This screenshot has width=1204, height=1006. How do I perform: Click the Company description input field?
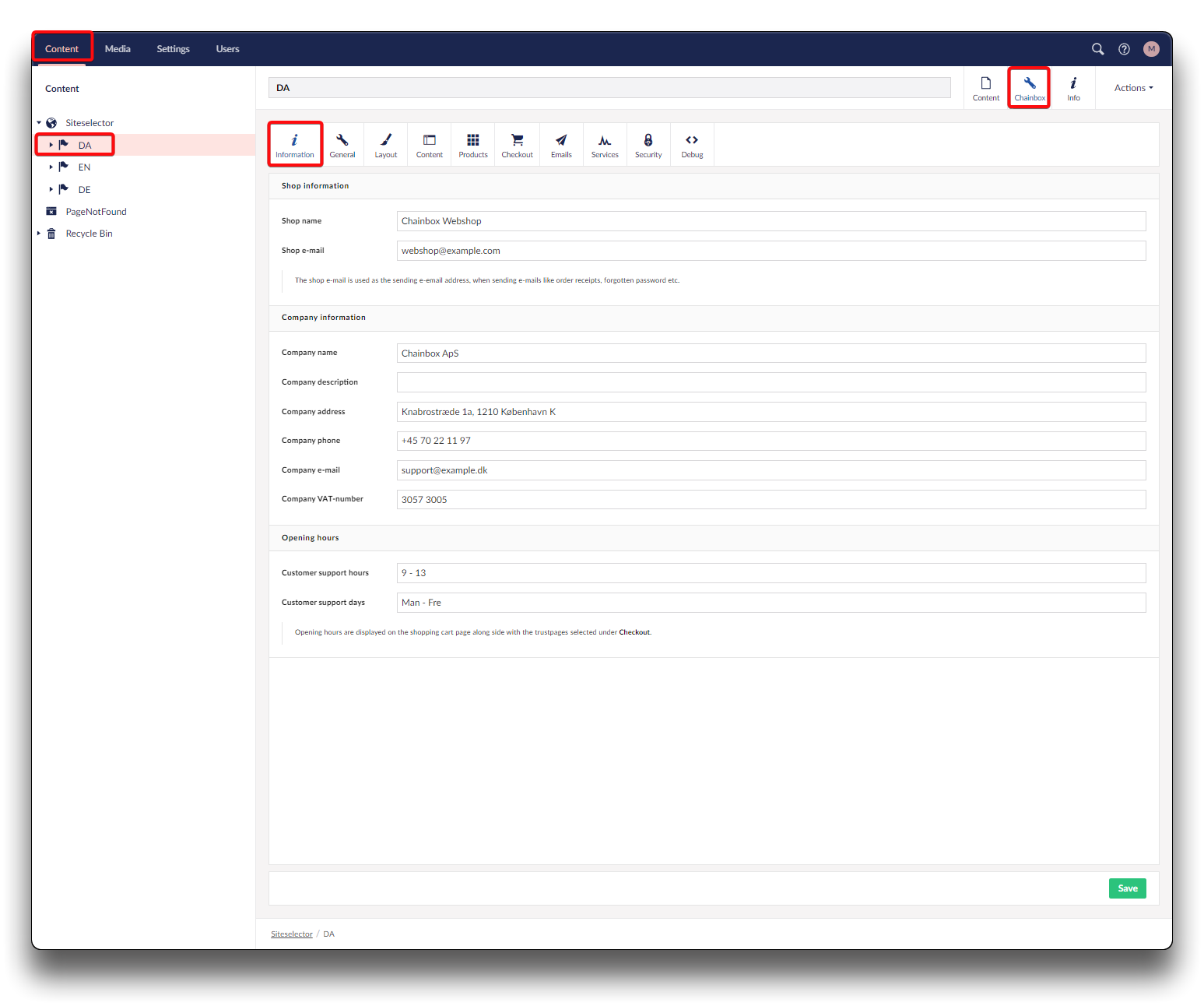[770, 382]
